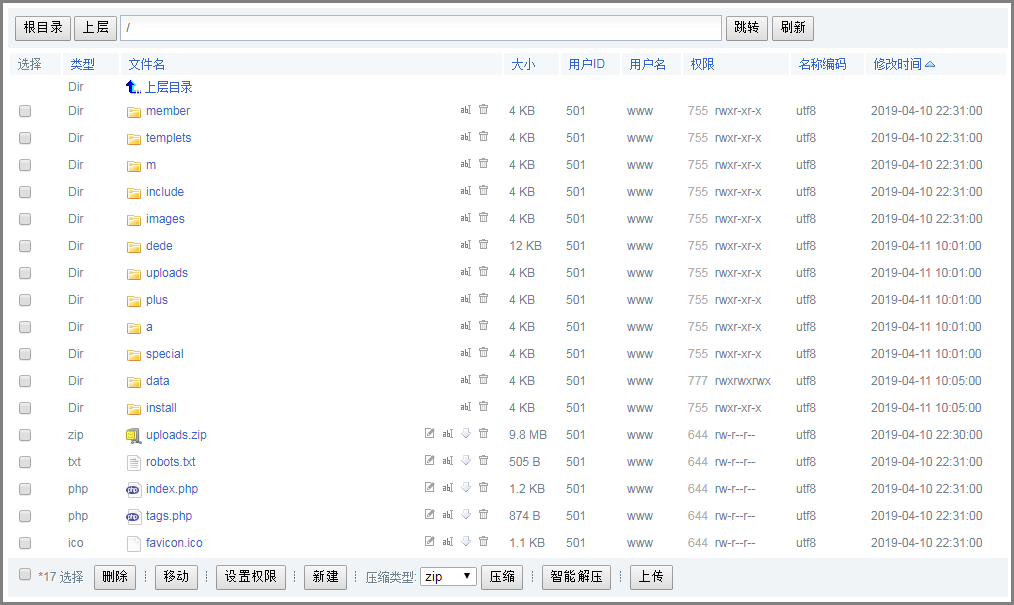This screenshot has width=1014, height=605.
Task: Open the templets folder link
Action: pos(168,138)
